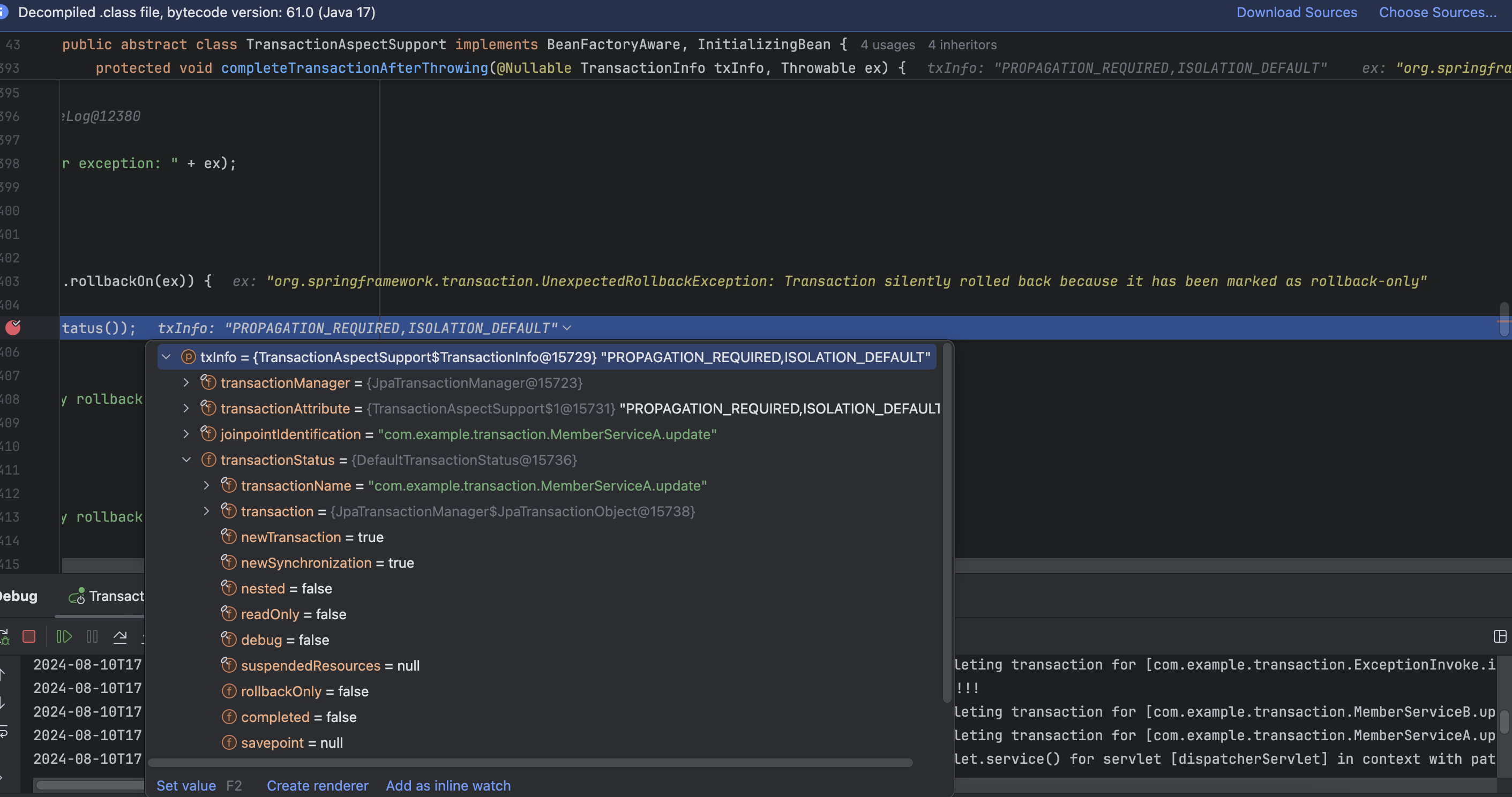Click the Rerun debug bug icon
The image size is (1512, 797).
(4, 636)
